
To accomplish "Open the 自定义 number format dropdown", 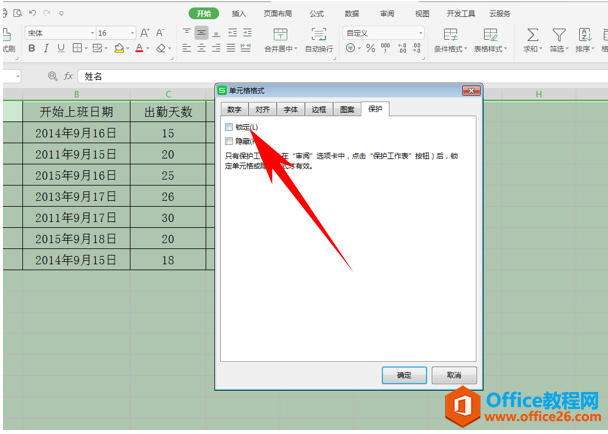I will point(420,33).
